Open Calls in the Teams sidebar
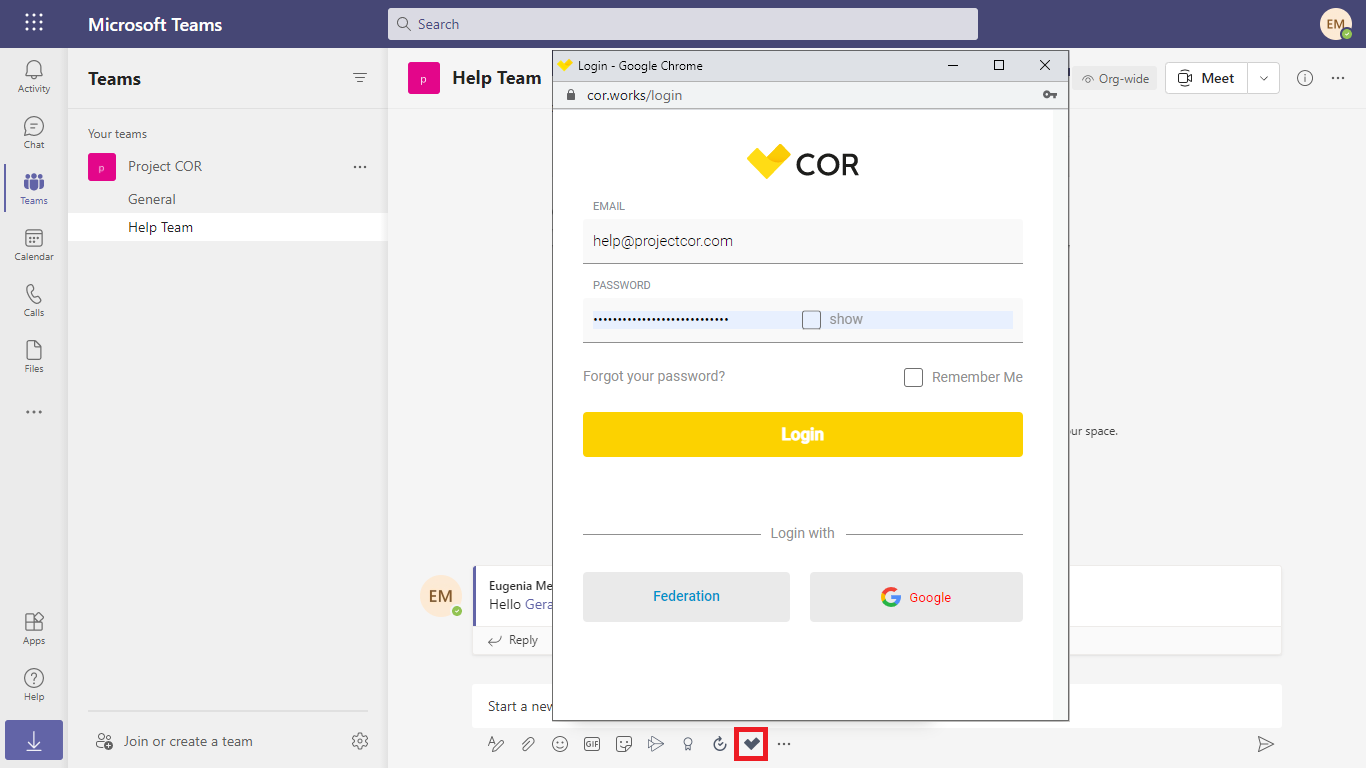 click(34, 300)
